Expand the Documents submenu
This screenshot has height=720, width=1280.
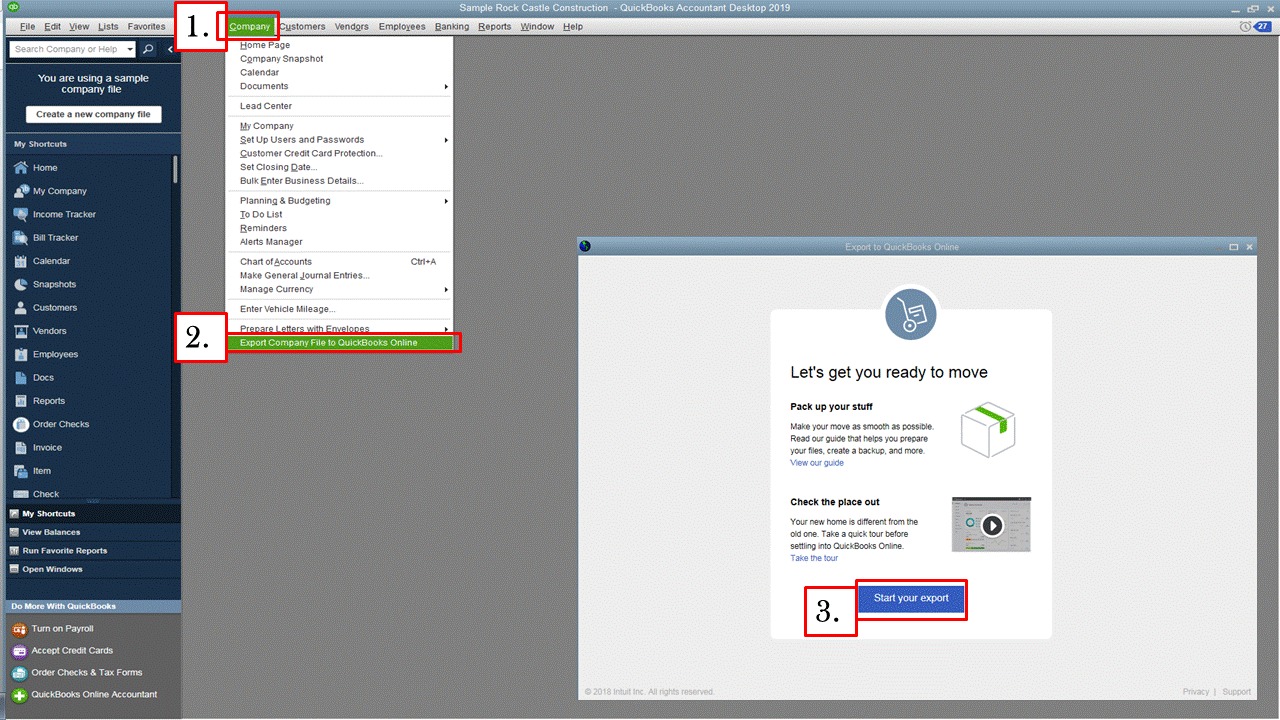[x=263, y=86]
